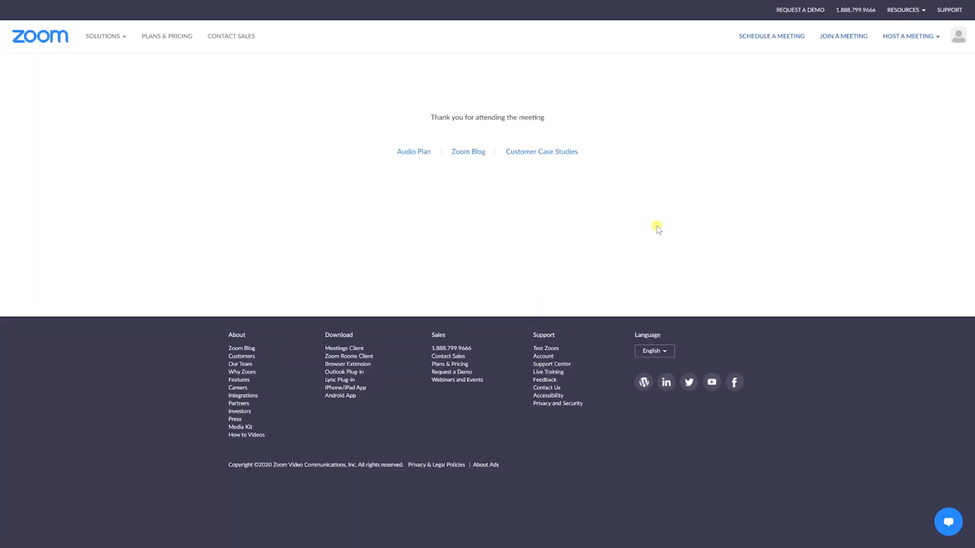This screenshot has height=548, width=975.
Task: Select Schedule a Meeting
Action: pyautogui.click(x=772, y=36)
